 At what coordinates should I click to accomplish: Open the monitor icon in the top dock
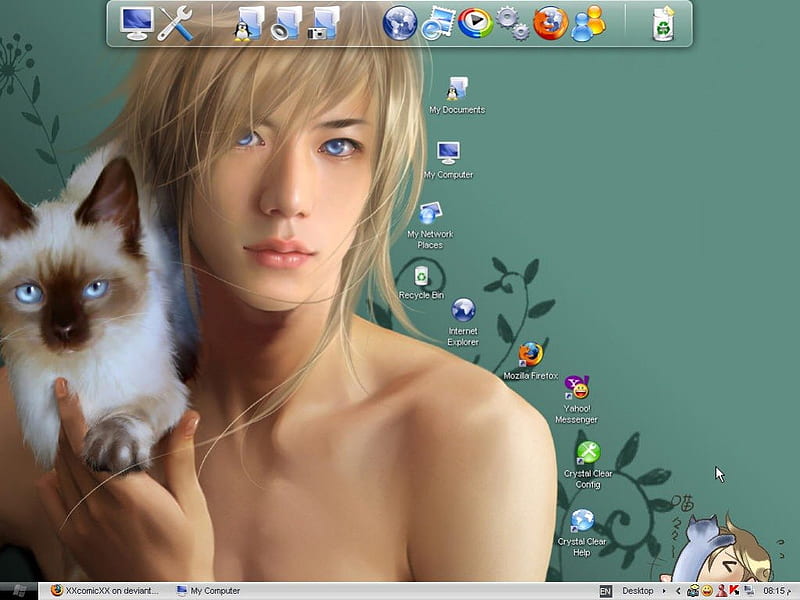tap(137, 23)
